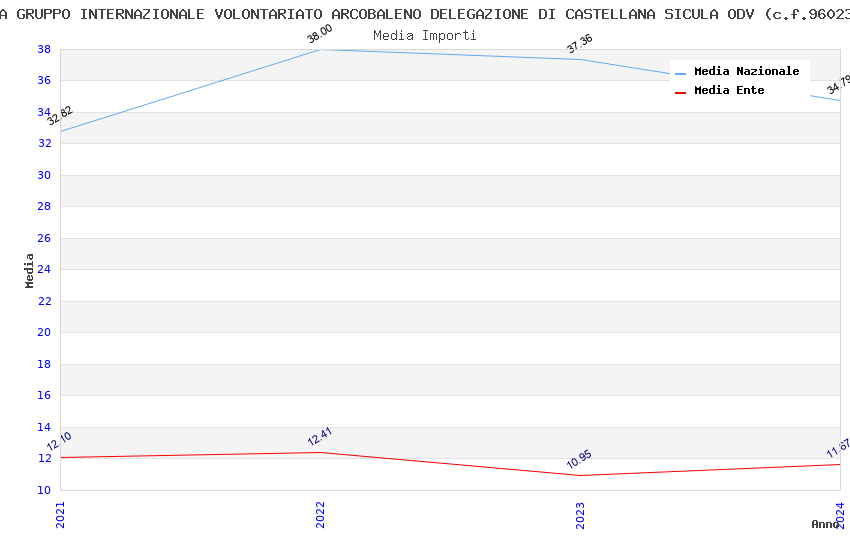Click the 32 y-axis tick label
Image resolution: width=850 pixels, height=550 pixels.
pyautogui.click(x=44, y=143)
